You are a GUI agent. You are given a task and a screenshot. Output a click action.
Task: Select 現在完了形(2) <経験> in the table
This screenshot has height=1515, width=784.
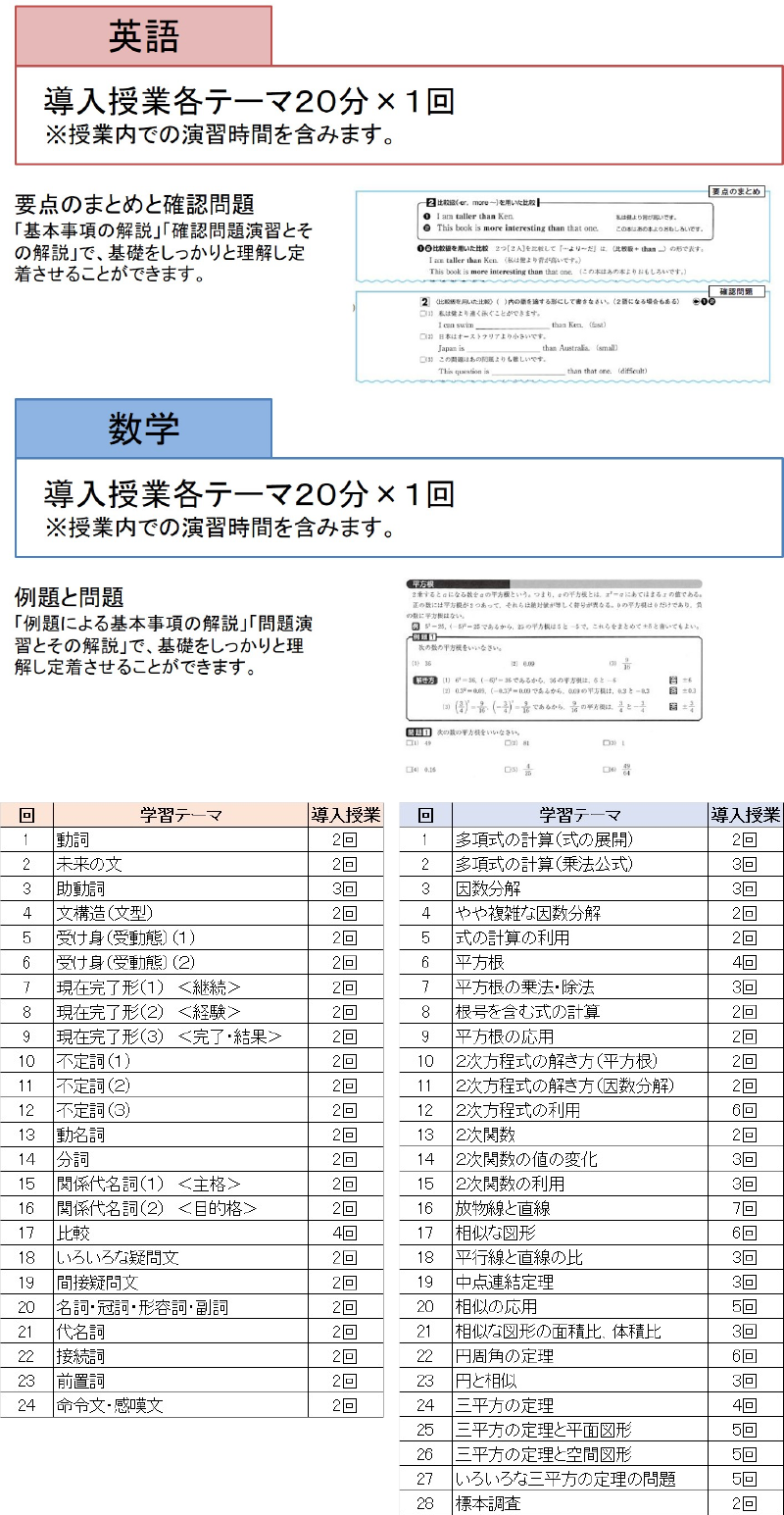[x=180, y=1011]
